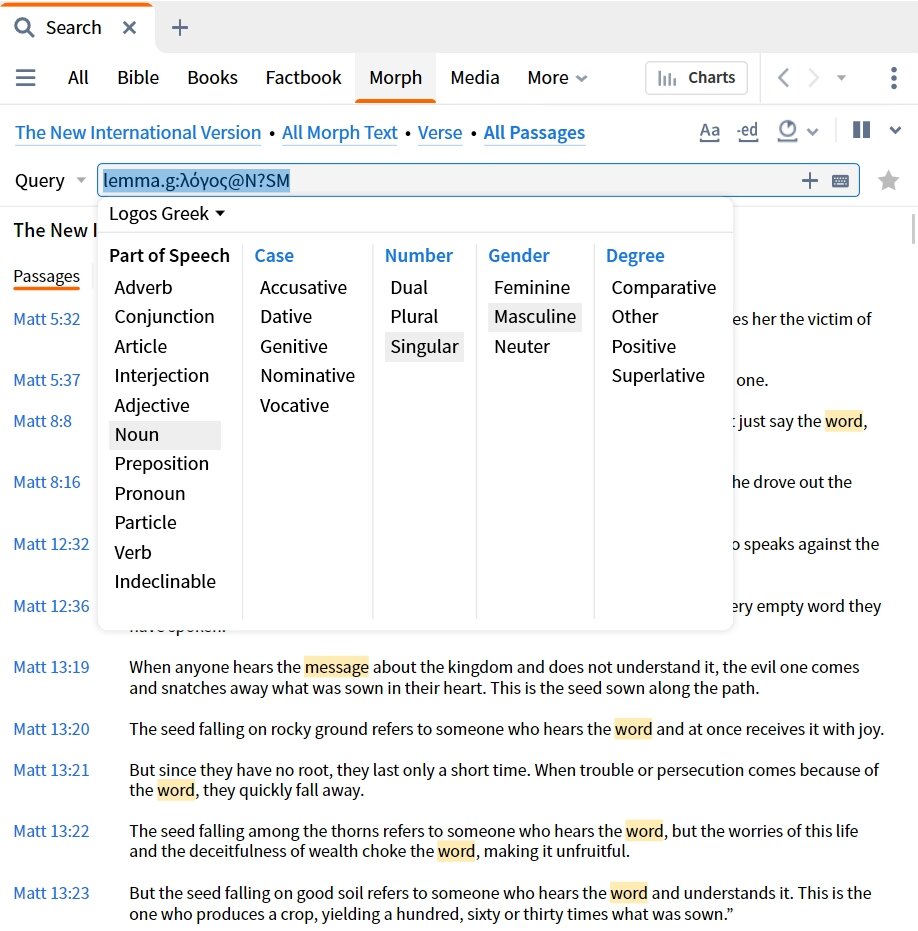Select Adverb part of speech

tap(144, 287)
